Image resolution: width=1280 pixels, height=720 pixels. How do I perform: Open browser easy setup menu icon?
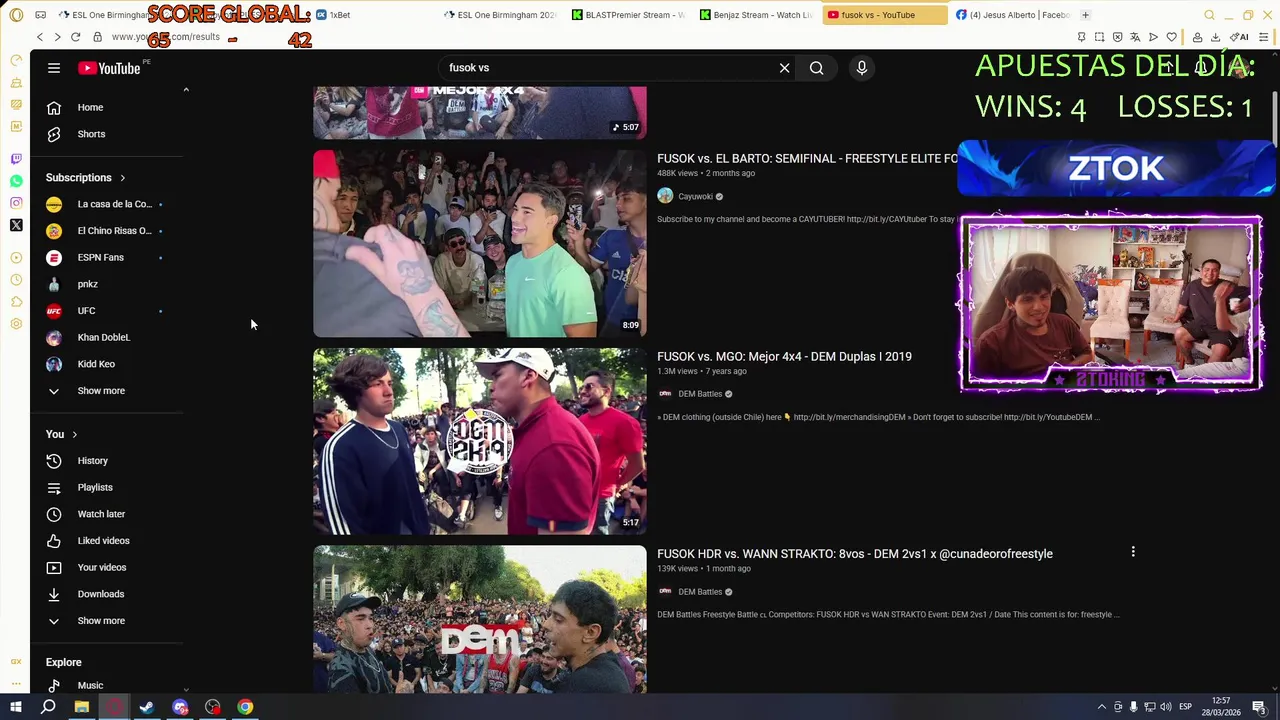[1264, 37]
